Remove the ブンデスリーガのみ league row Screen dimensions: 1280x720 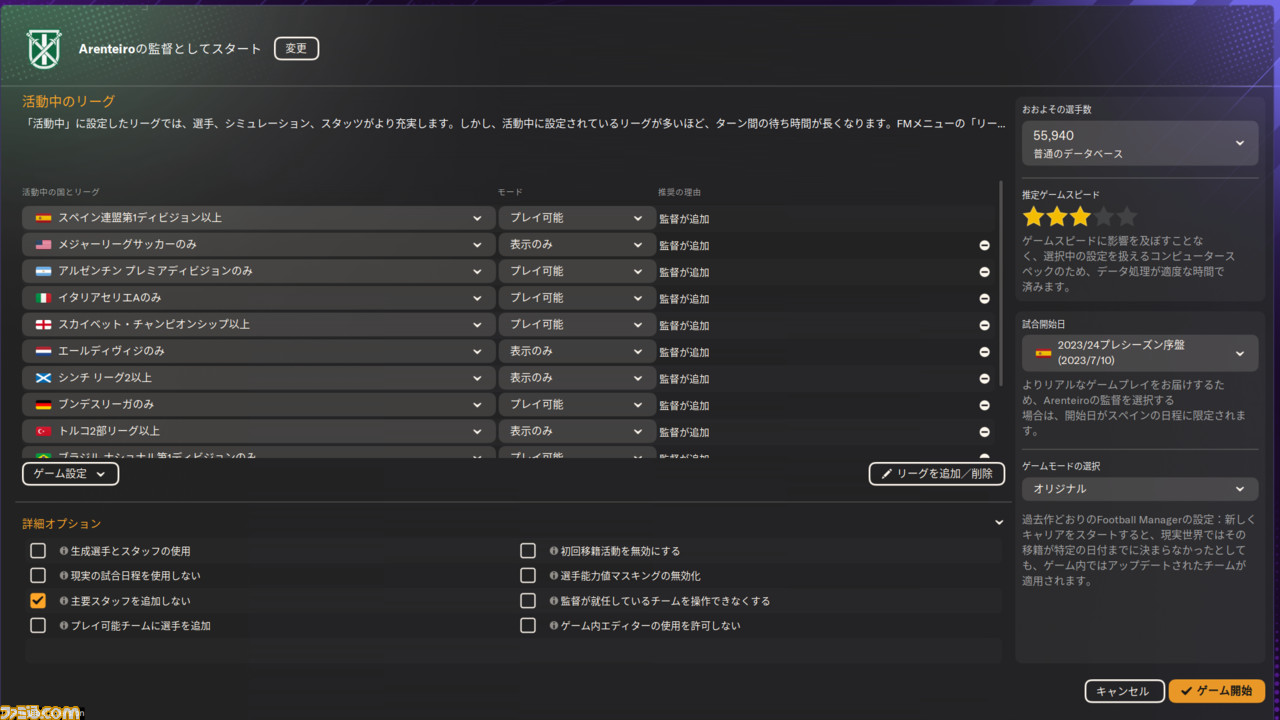click(984, 405)
